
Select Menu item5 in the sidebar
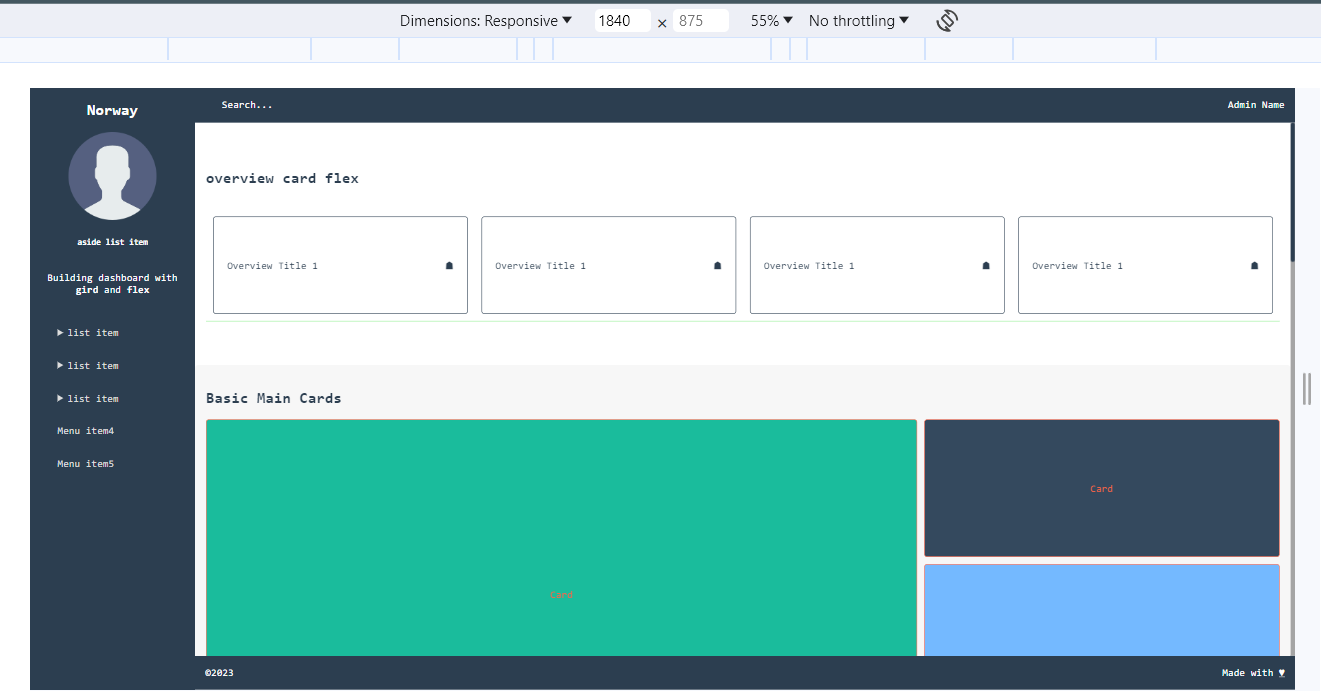click(85, 464)
